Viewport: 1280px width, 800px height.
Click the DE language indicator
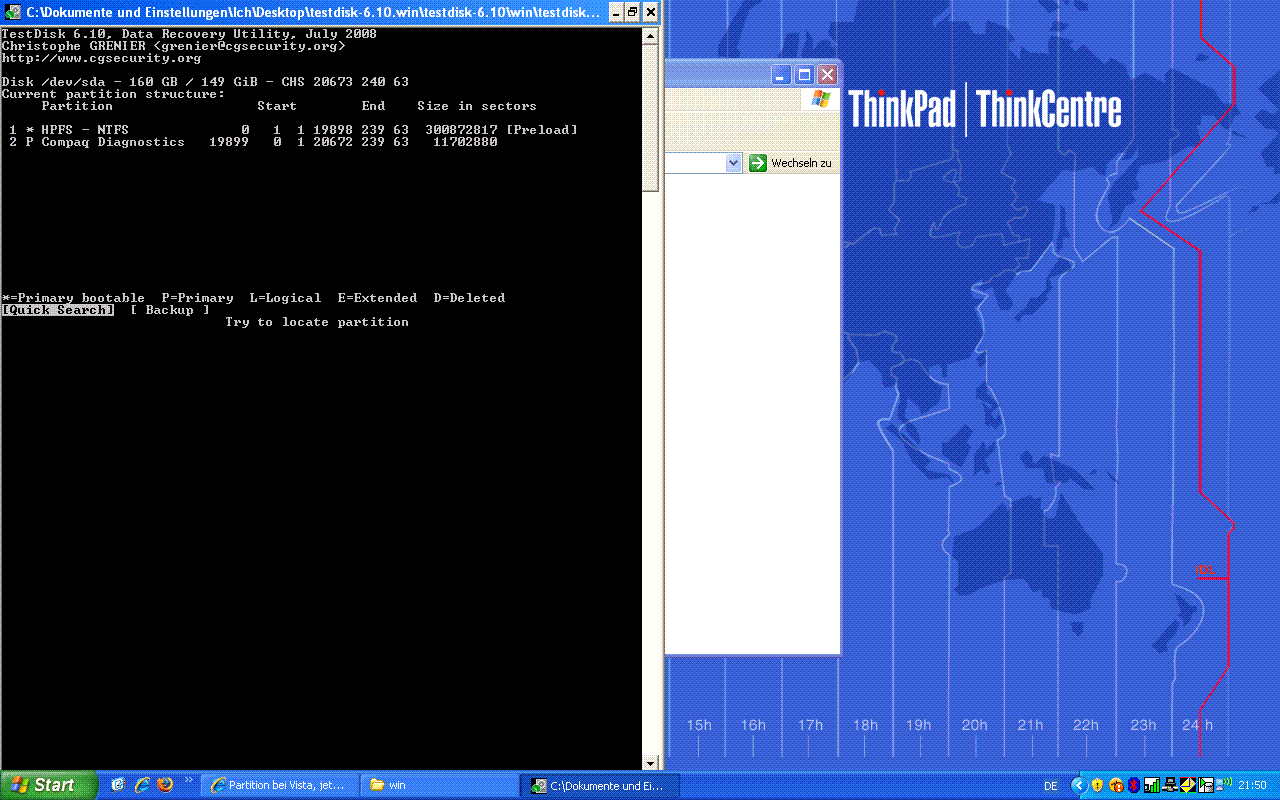point(1051,786)
